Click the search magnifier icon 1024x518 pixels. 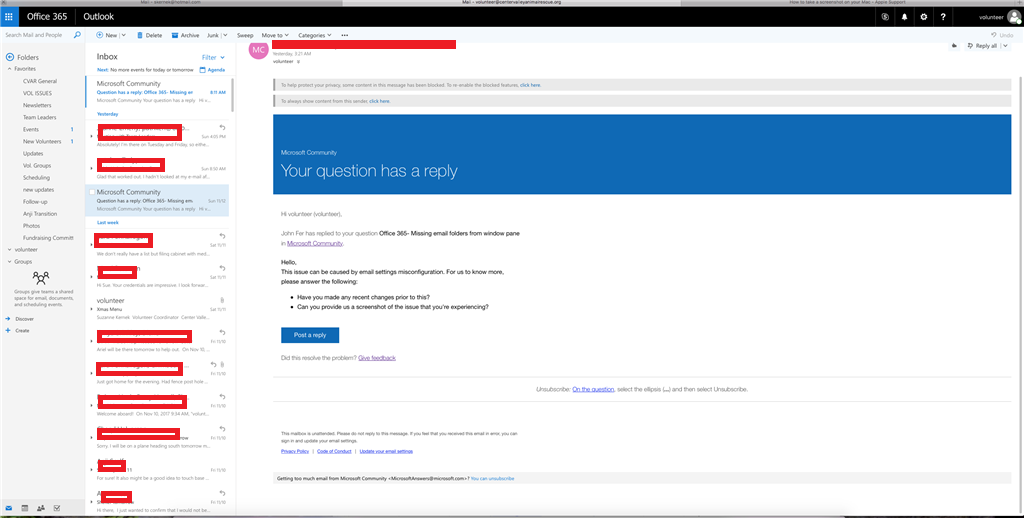[x=77, y=35]
